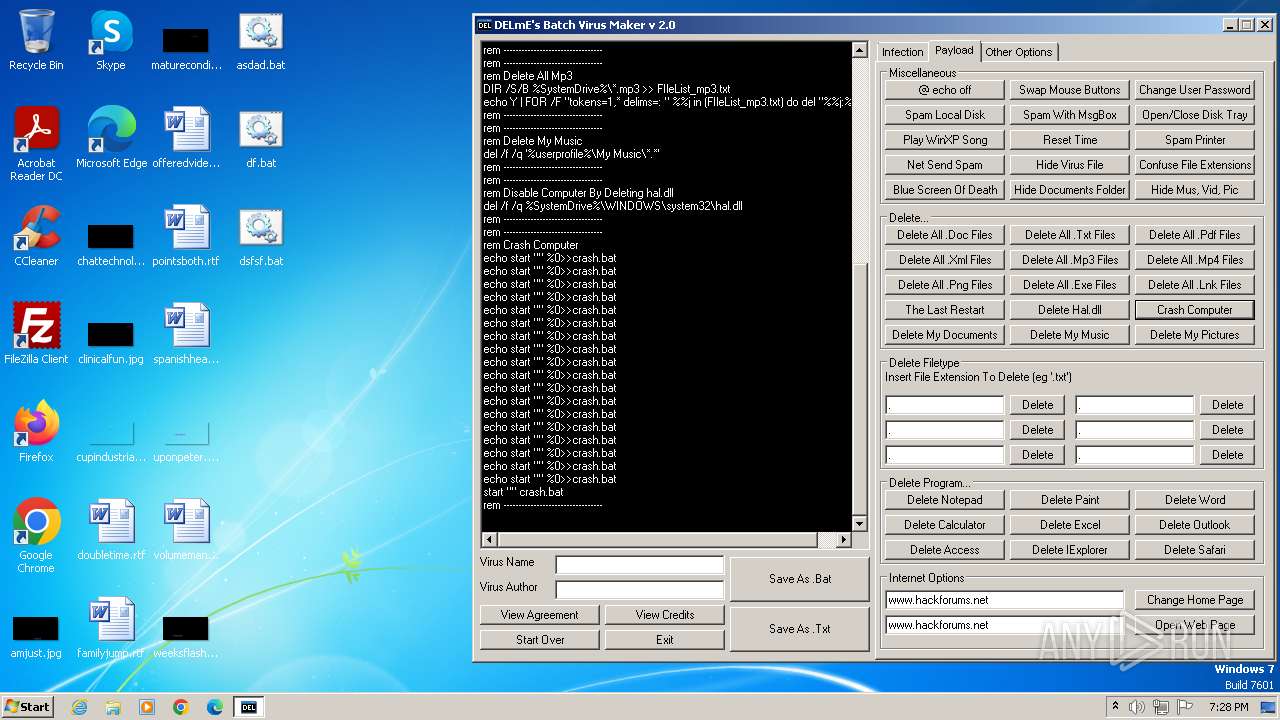Screen dimensions: 1280x720
Task: Select pointsboth.rtf document icon
Action: [x=186, y=236]
